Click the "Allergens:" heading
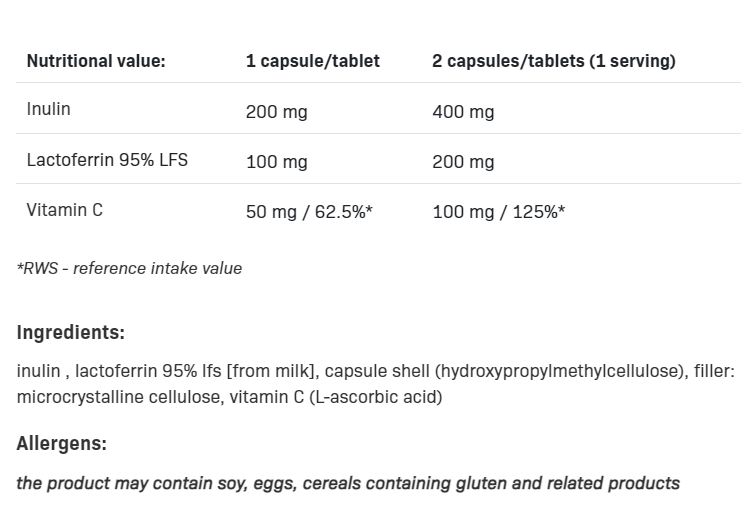 click(x=62, y=443)
